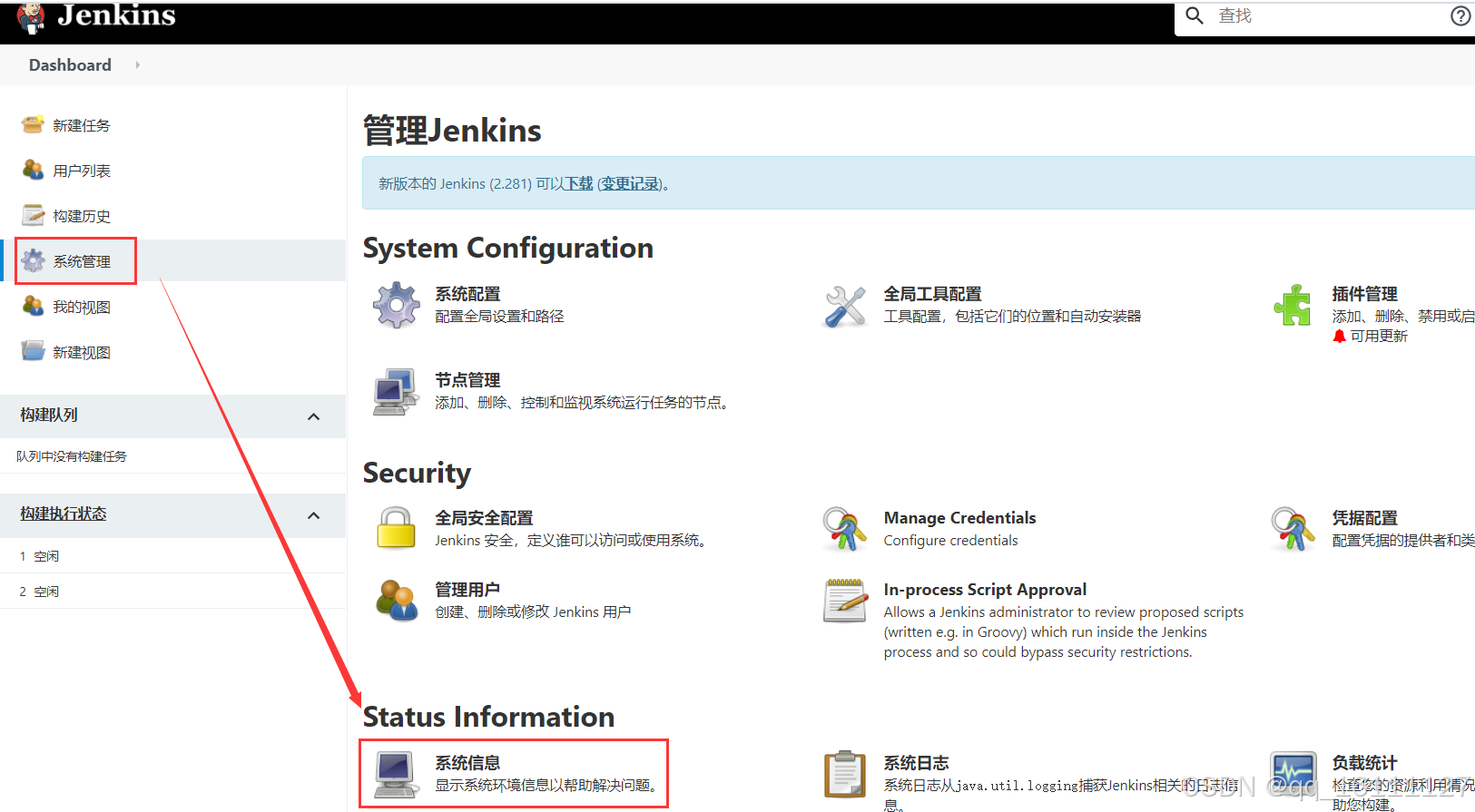The image size is (1475, 812).
Task: Click the 全局工具配置 wrench icon
Action: 845,306
